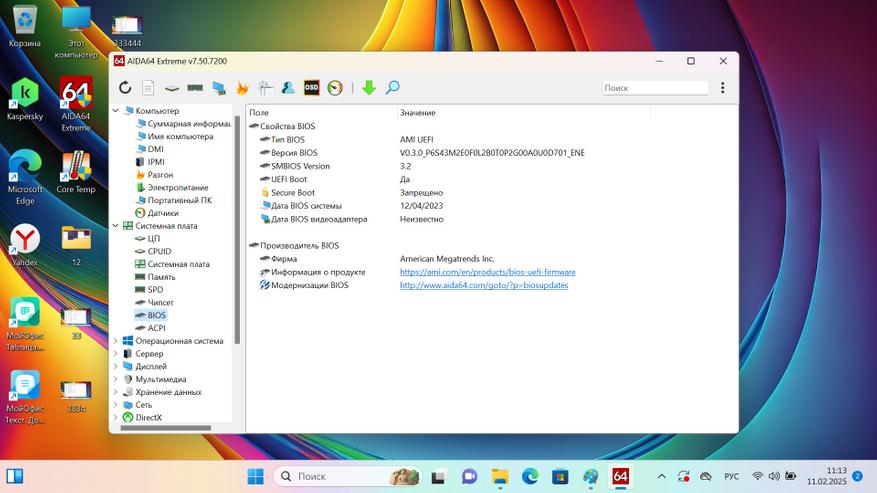Click the magnifier search icon in toolbar

click(393, 88)
